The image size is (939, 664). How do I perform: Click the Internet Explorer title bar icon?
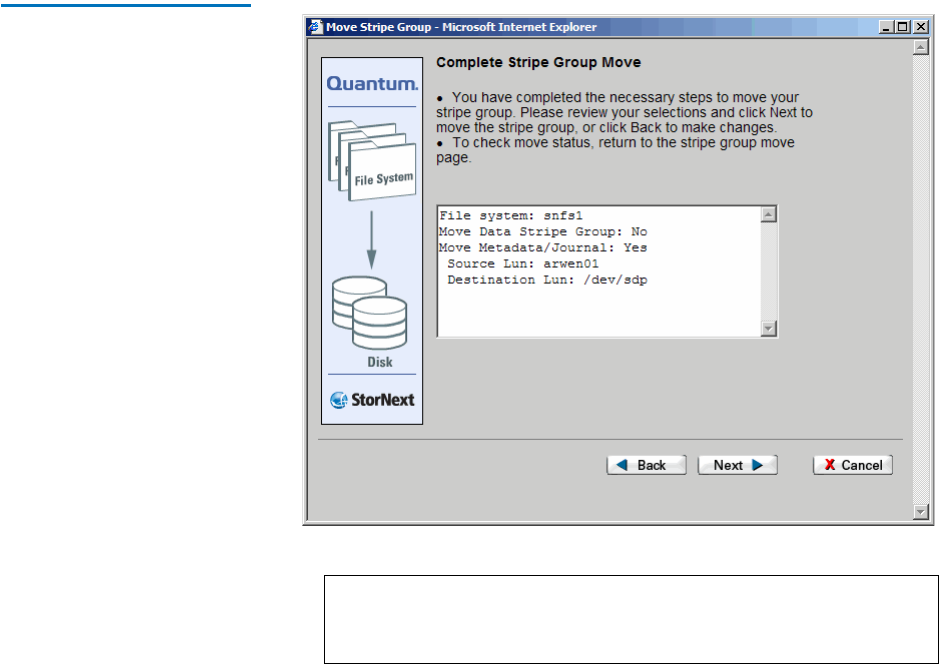pos(315,27)
